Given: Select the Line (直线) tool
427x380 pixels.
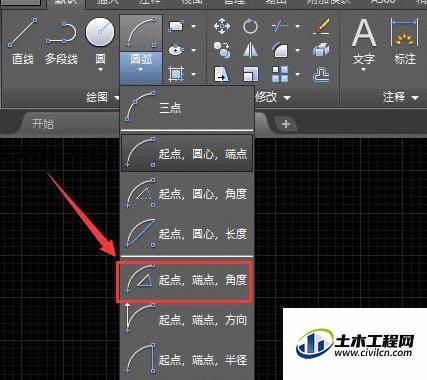Looking at the screenshot, I should coord(23,41).
